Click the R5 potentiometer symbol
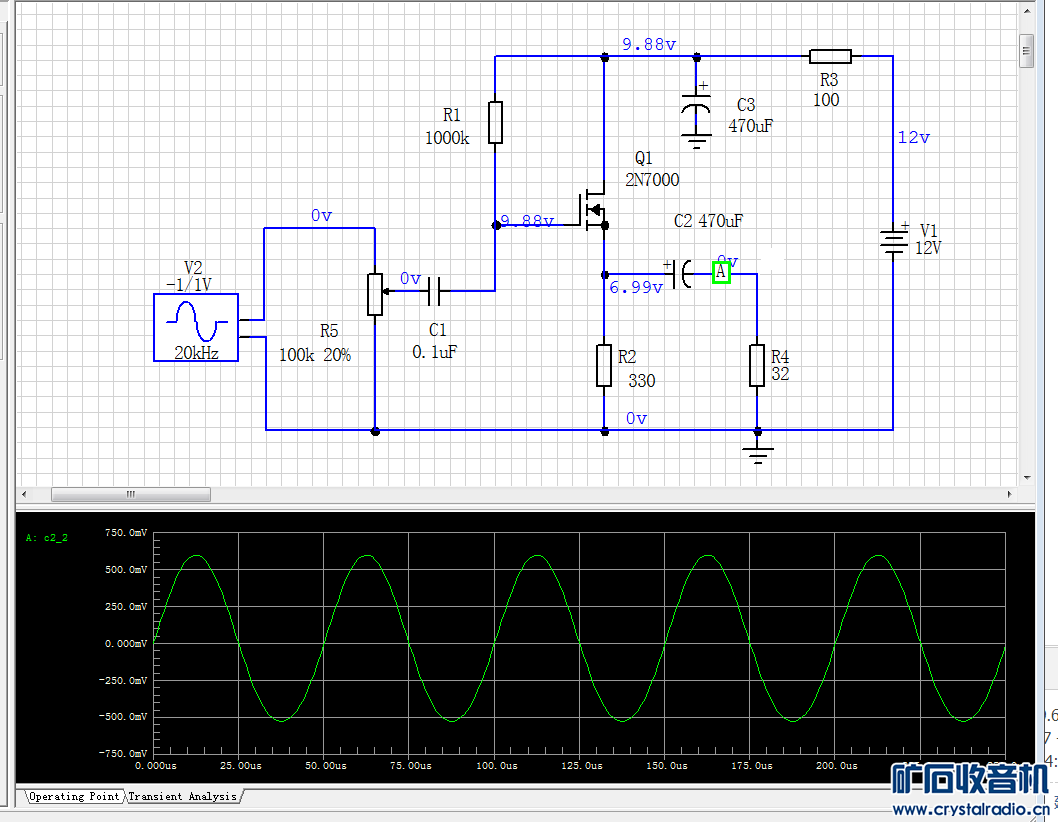This screenshot has width=1058, height=822. click(x=374, y=293)
